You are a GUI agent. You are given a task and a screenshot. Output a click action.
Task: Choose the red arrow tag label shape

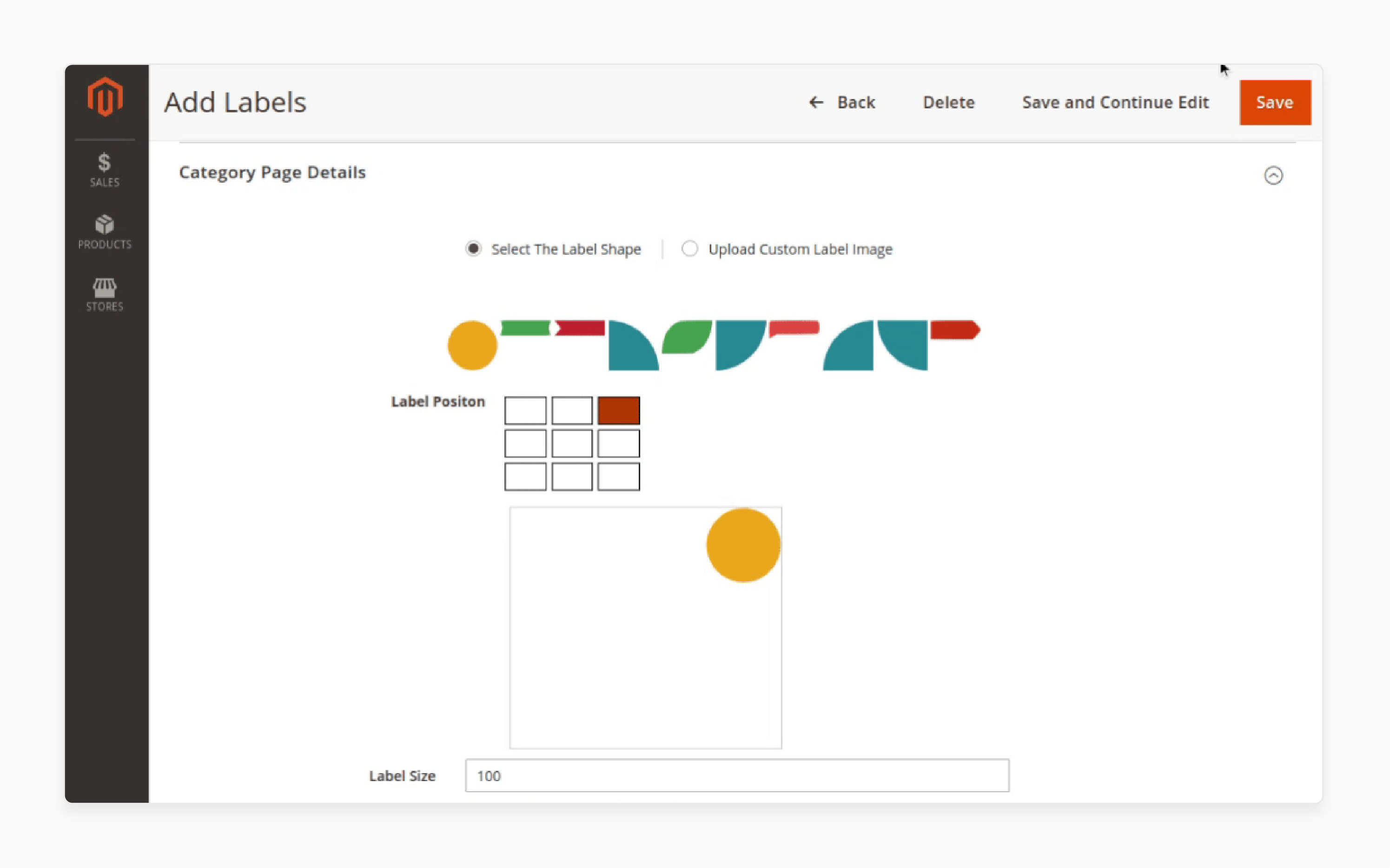tap(955, 330)
